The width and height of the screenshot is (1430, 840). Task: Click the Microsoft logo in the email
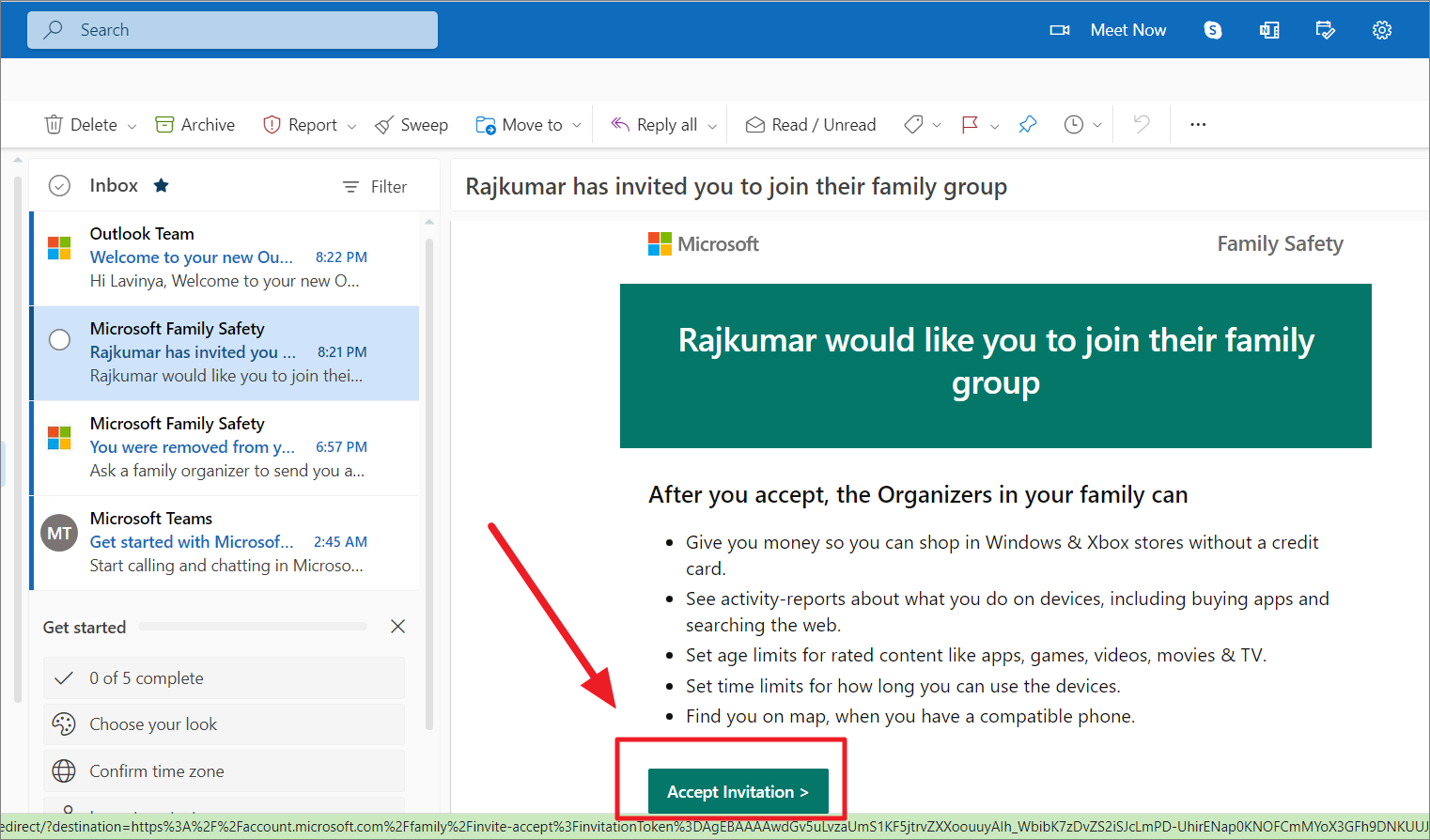click(704, 244)
